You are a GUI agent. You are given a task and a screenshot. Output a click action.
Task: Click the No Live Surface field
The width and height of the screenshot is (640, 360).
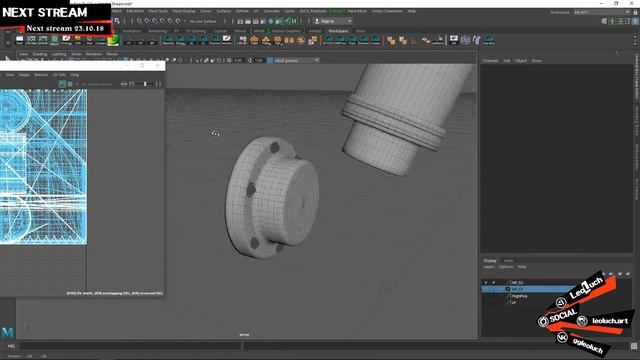click(203, 21)
